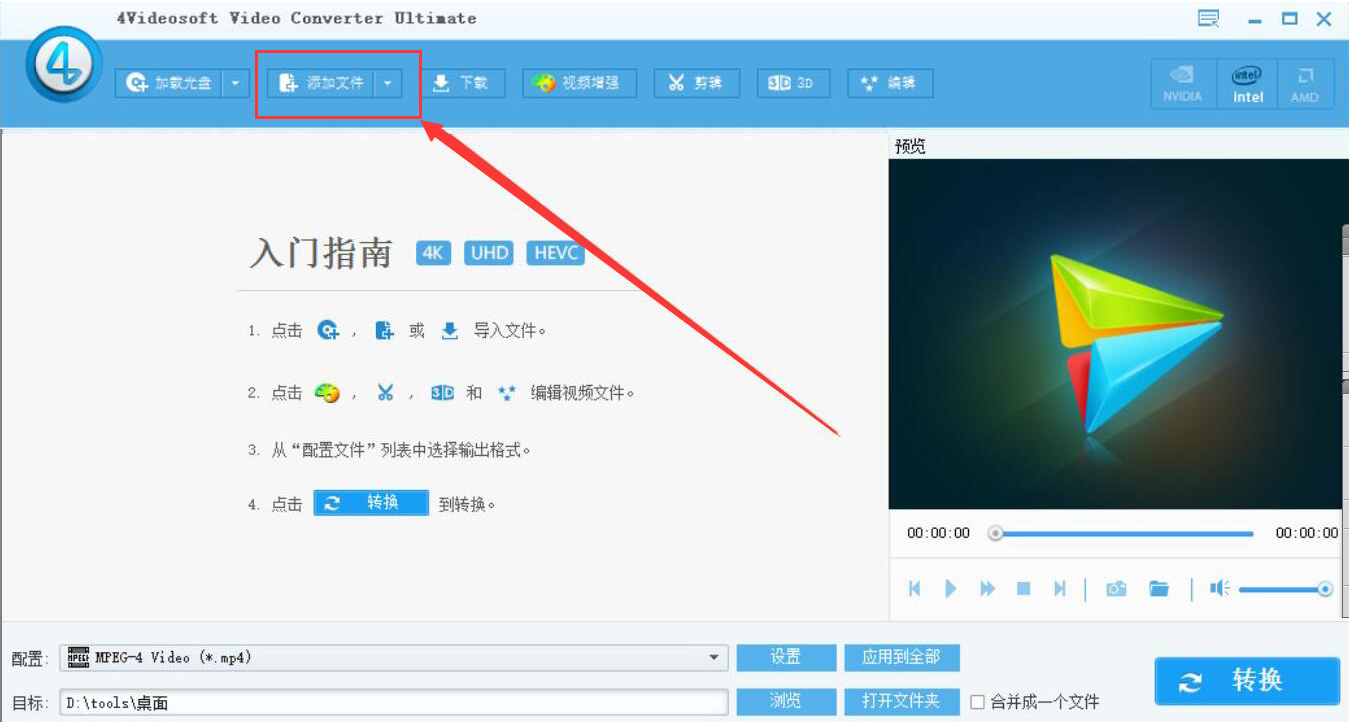Click the Load Disc (加载光盘) button
This screenshot has width=1349, height=722.
(x=169, y=83)
